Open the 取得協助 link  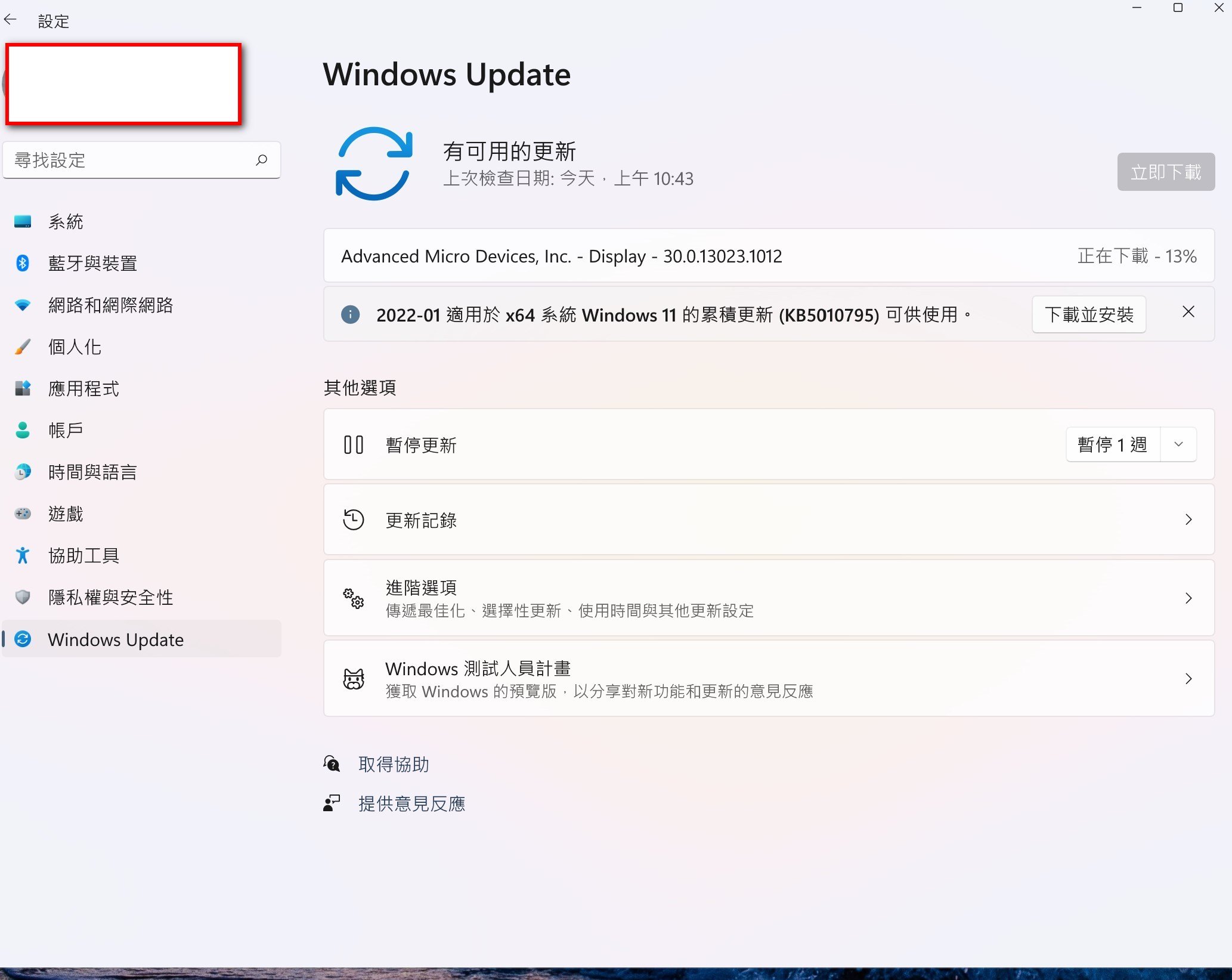pyautogui.click(x=394, y=764)
